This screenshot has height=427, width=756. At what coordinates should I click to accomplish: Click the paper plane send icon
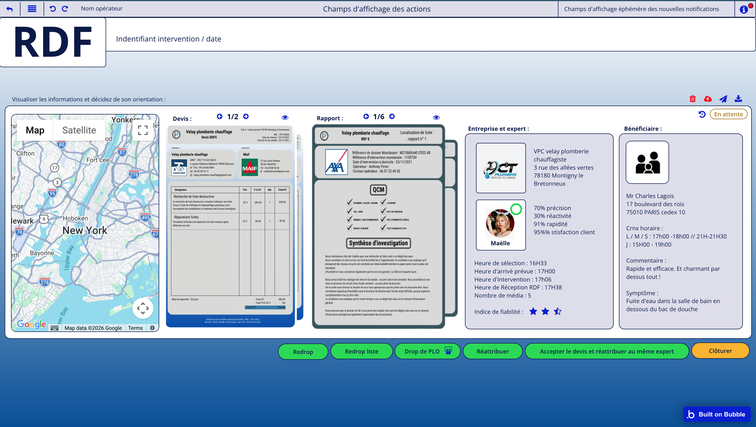723,98
